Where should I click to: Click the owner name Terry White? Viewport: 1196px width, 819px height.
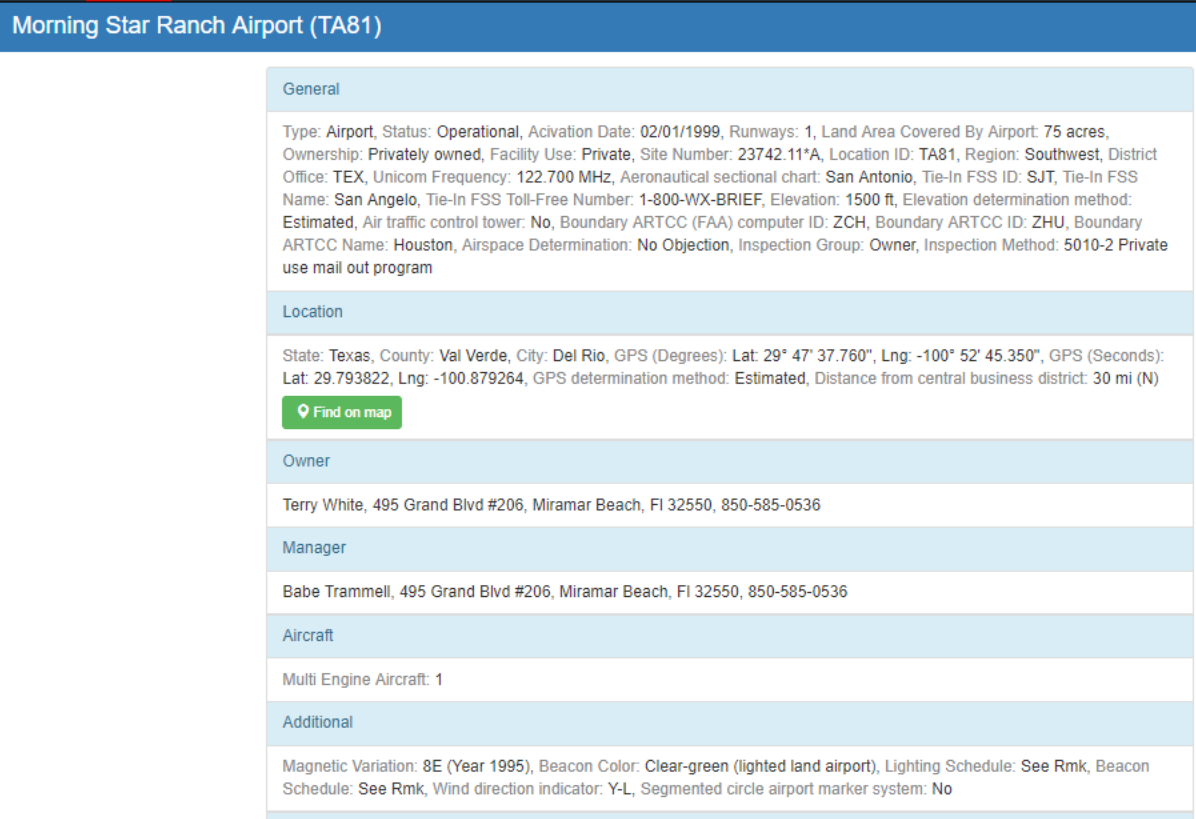pyautogui.click(x=323, y=506)
